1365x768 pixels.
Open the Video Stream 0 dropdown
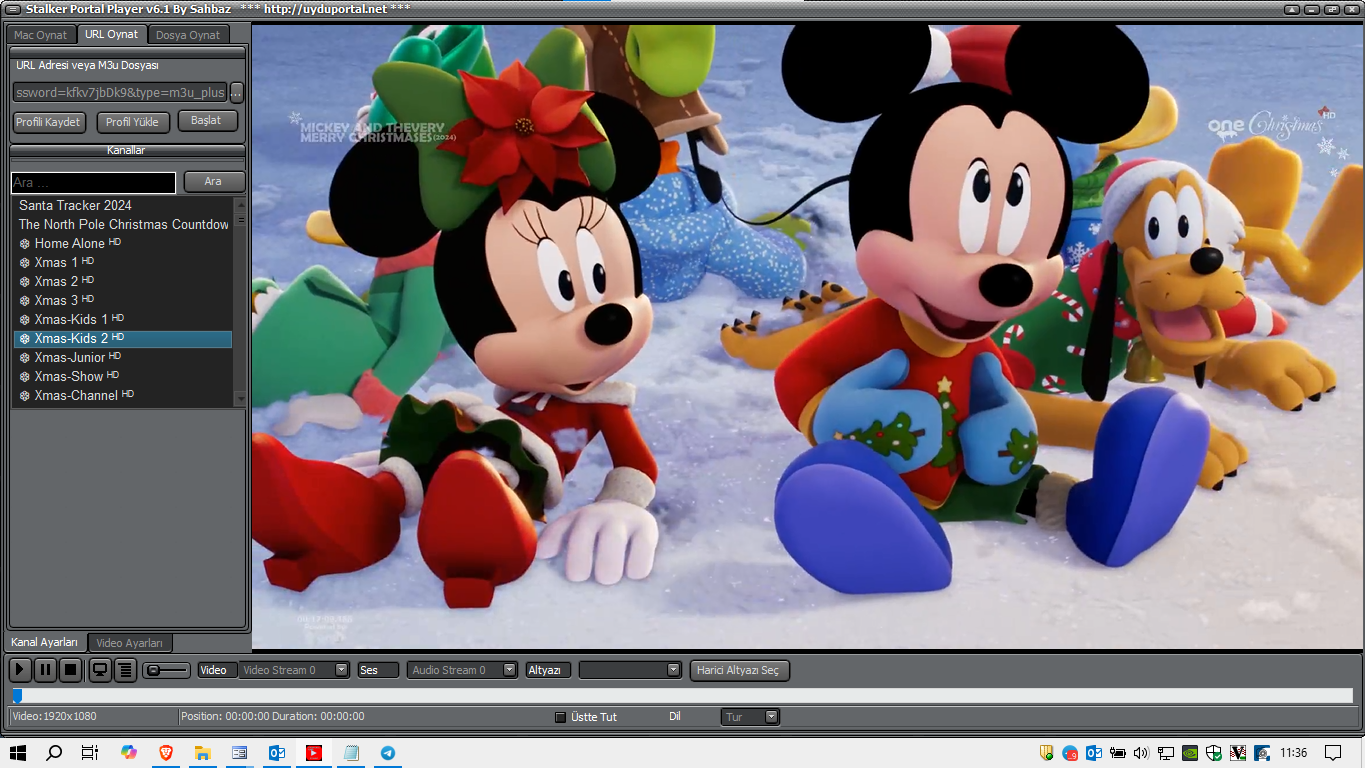(x=295, y=670)
